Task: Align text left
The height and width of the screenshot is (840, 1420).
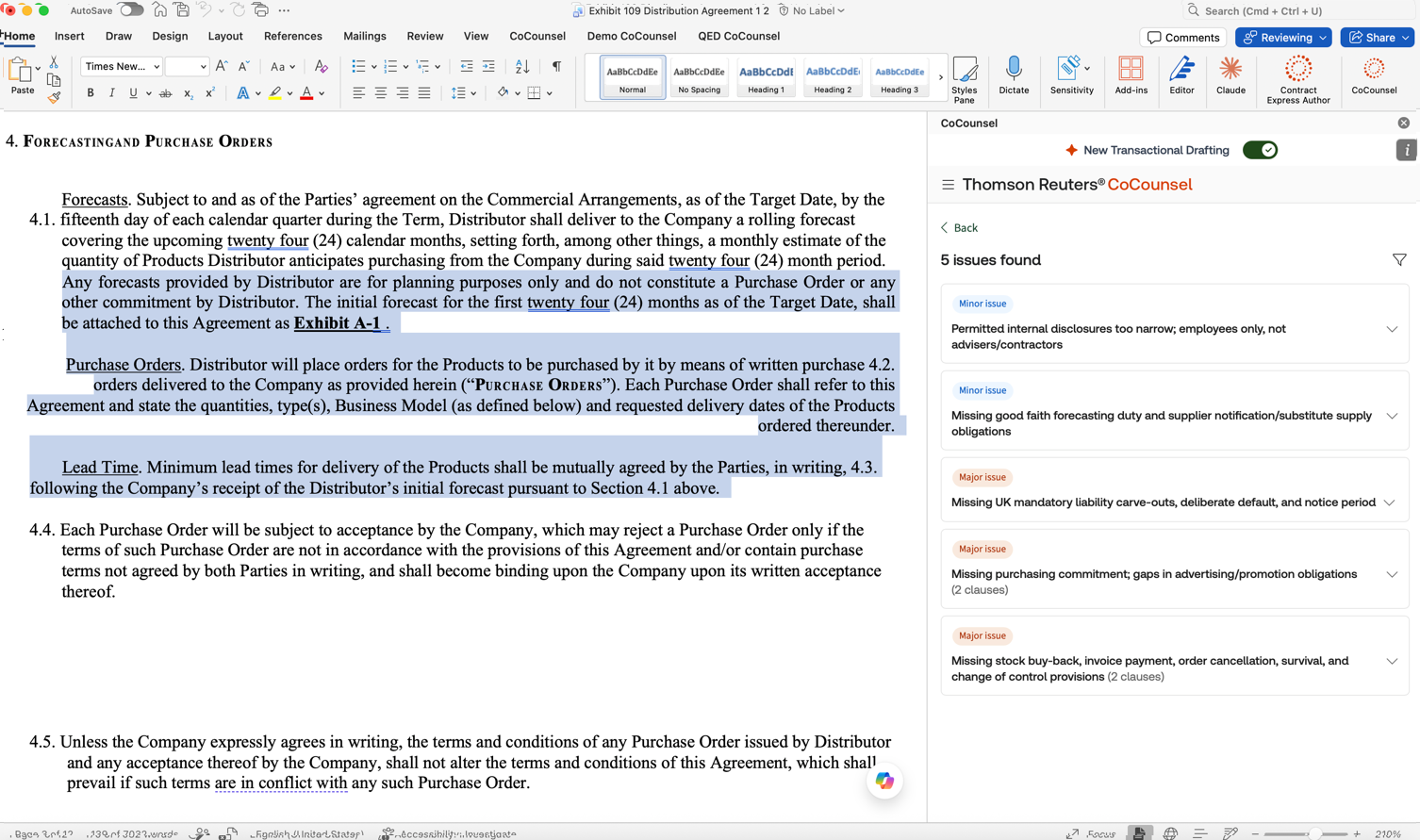Action: click(x=359, y=93)
